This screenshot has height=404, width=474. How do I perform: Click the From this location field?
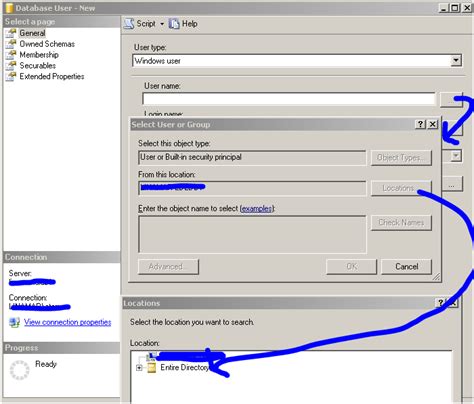point(252,188)
